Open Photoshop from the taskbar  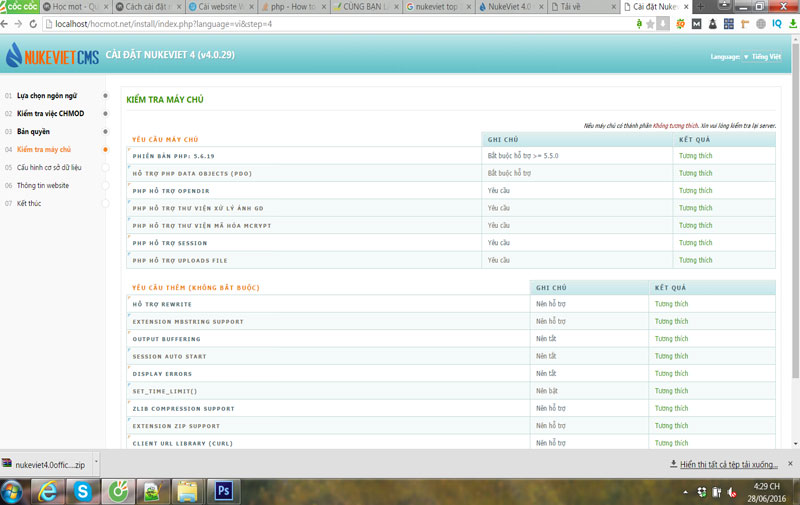point(223,491)
